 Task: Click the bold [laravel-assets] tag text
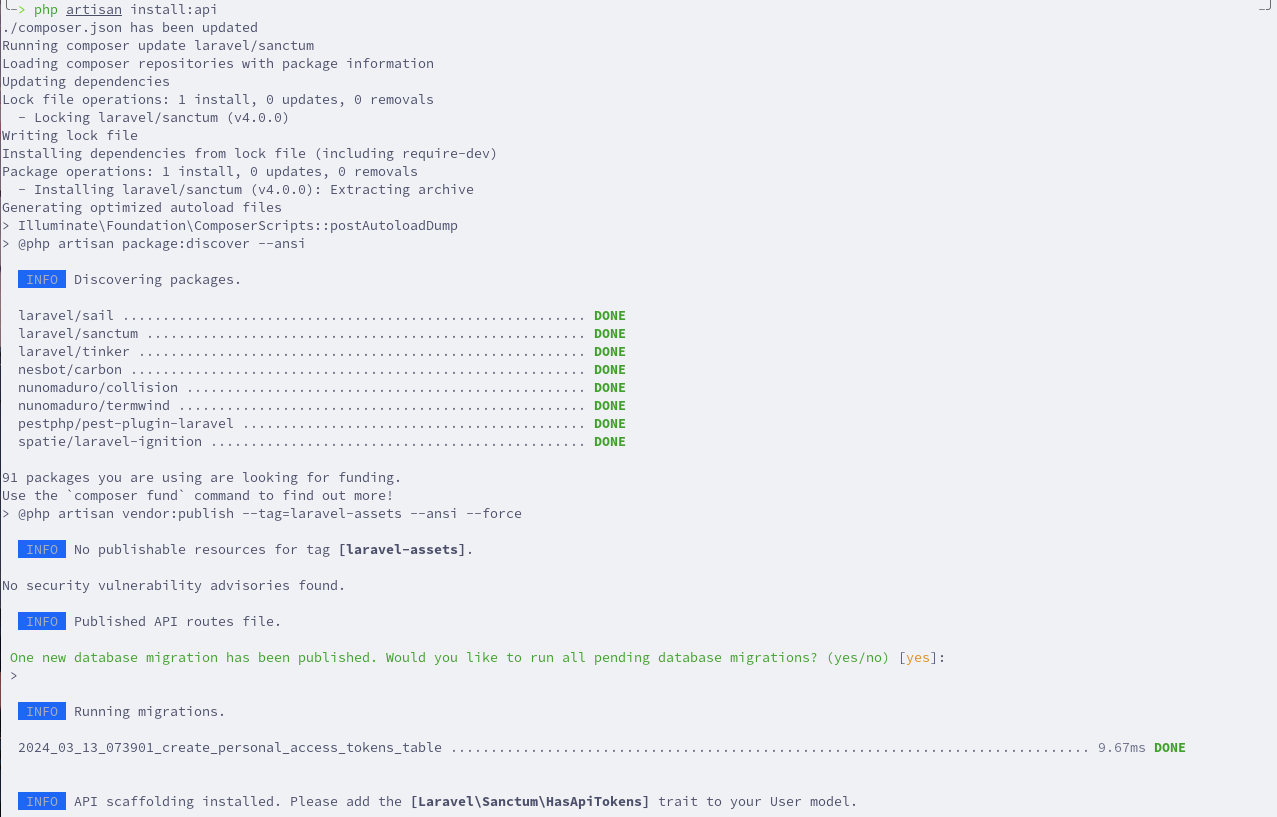[402, 549]
